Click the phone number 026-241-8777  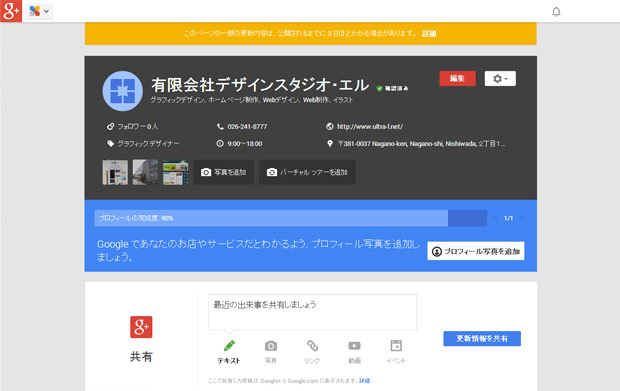pyautogui.click(x=247, y=127)
